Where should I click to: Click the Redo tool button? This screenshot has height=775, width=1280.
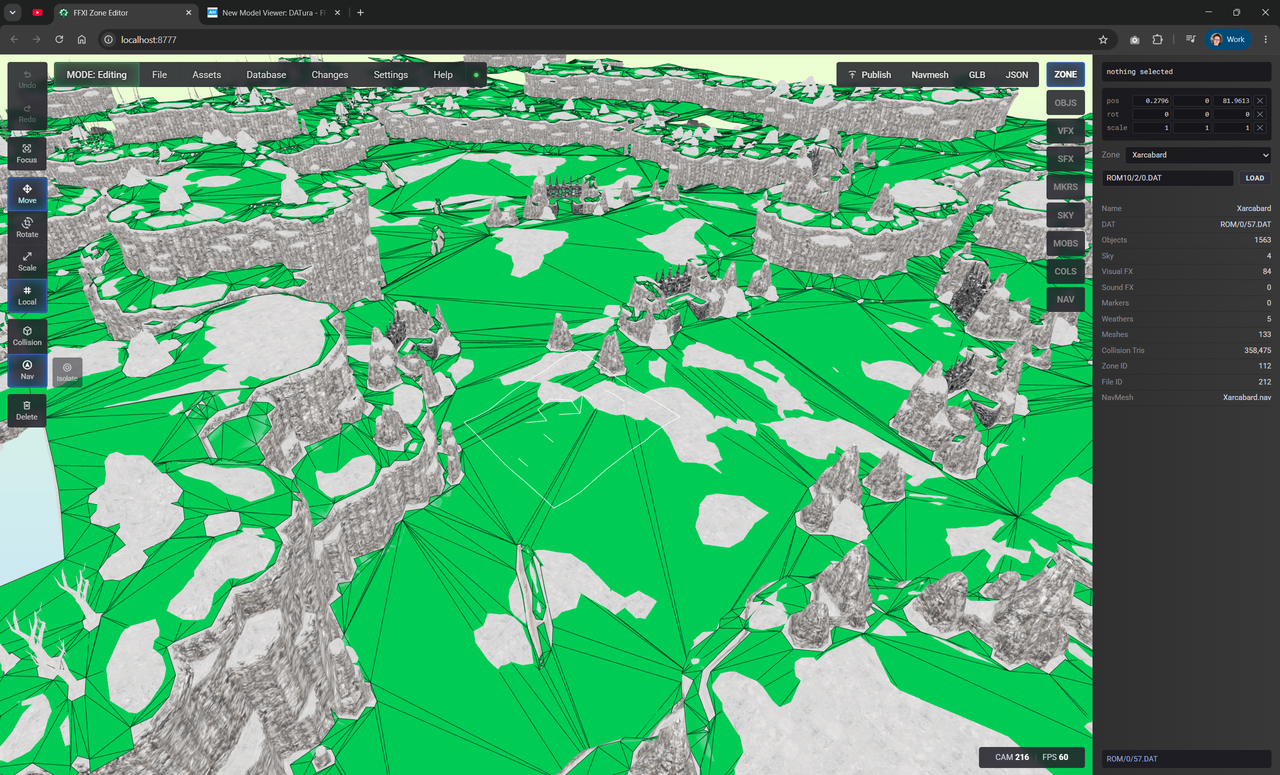pos(27,113)
